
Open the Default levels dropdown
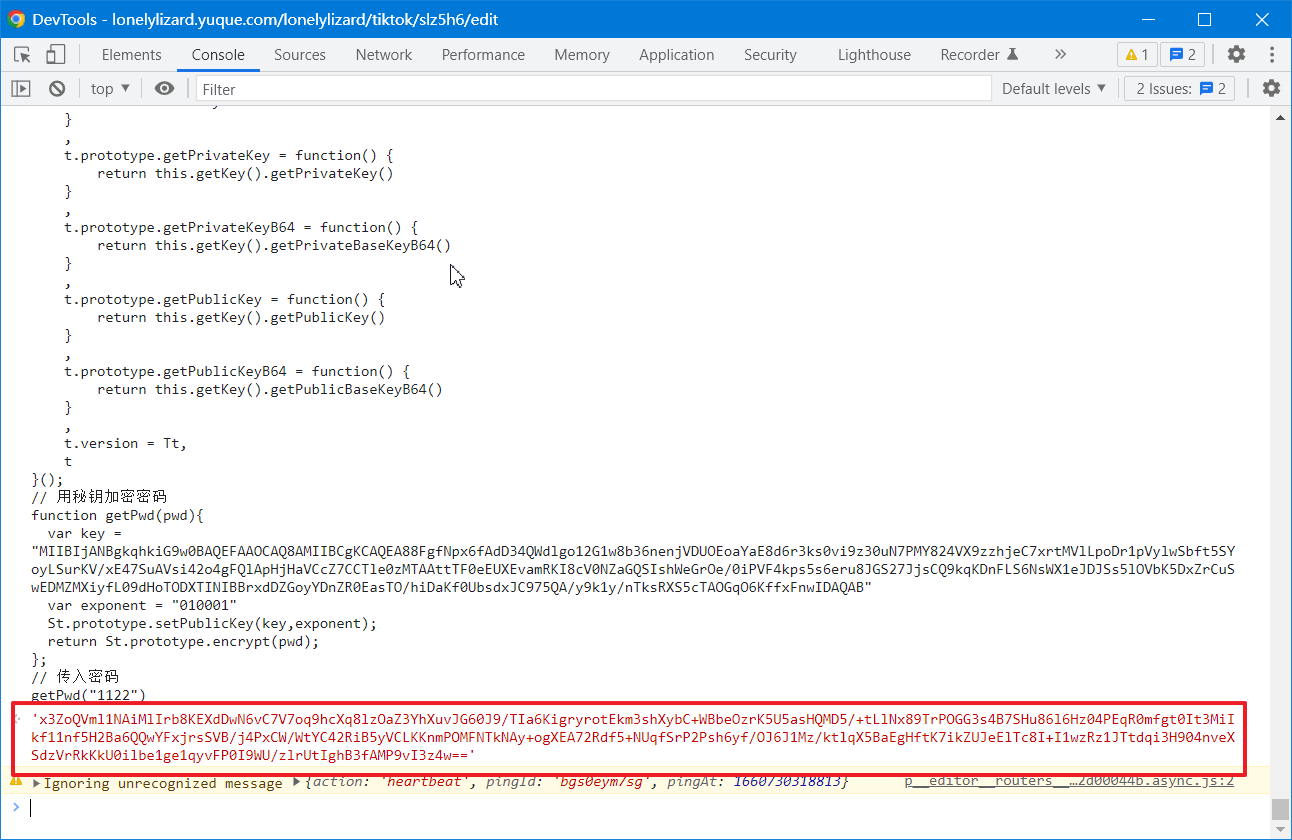click(x=1054, y=89)
